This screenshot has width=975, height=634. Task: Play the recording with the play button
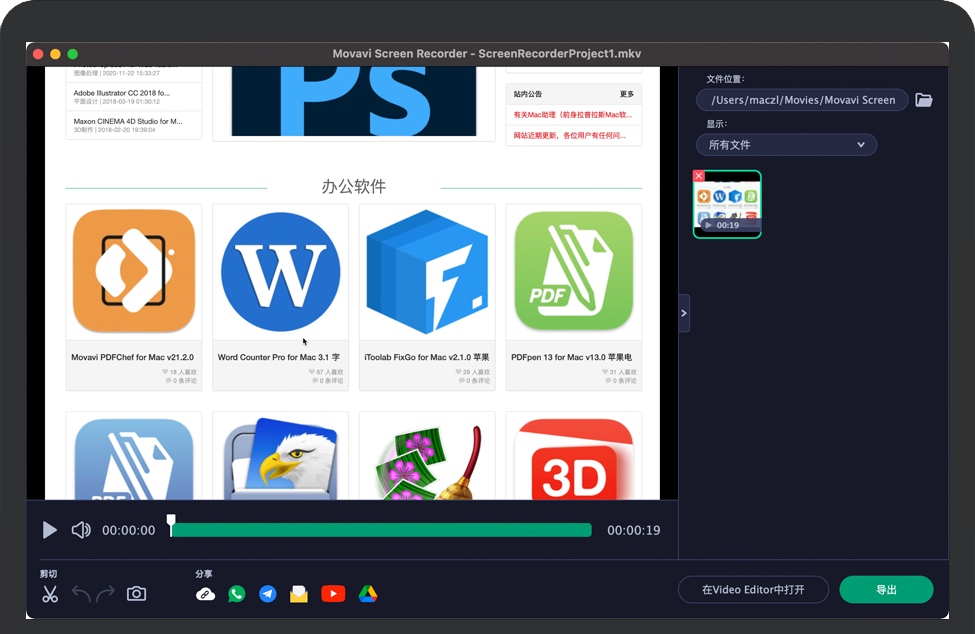(x=49, y=530)
